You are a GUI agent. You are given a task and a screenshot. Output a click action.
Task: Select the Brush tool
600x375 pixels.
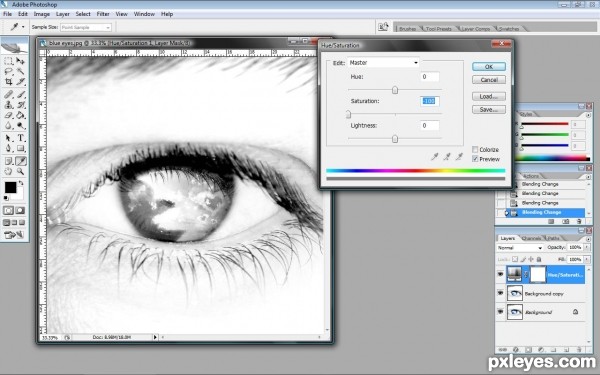pos(21,94)
